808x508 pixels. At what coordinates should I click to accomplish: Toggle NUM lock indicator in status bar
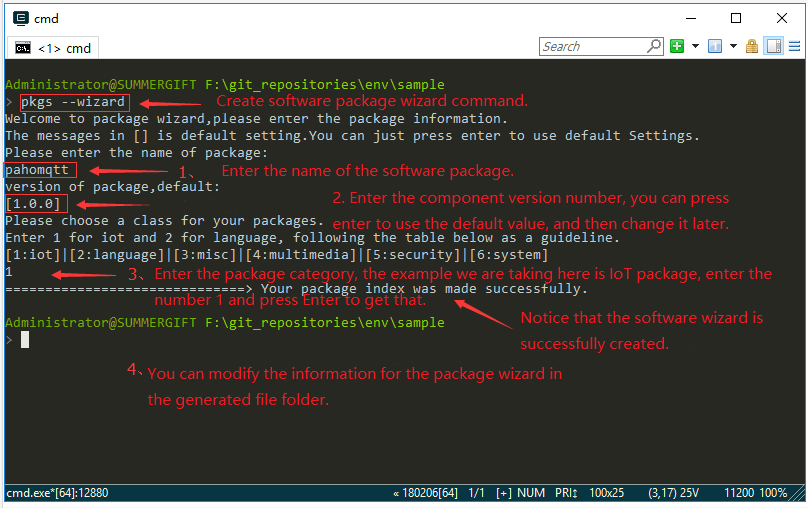(x=532, y=493)
